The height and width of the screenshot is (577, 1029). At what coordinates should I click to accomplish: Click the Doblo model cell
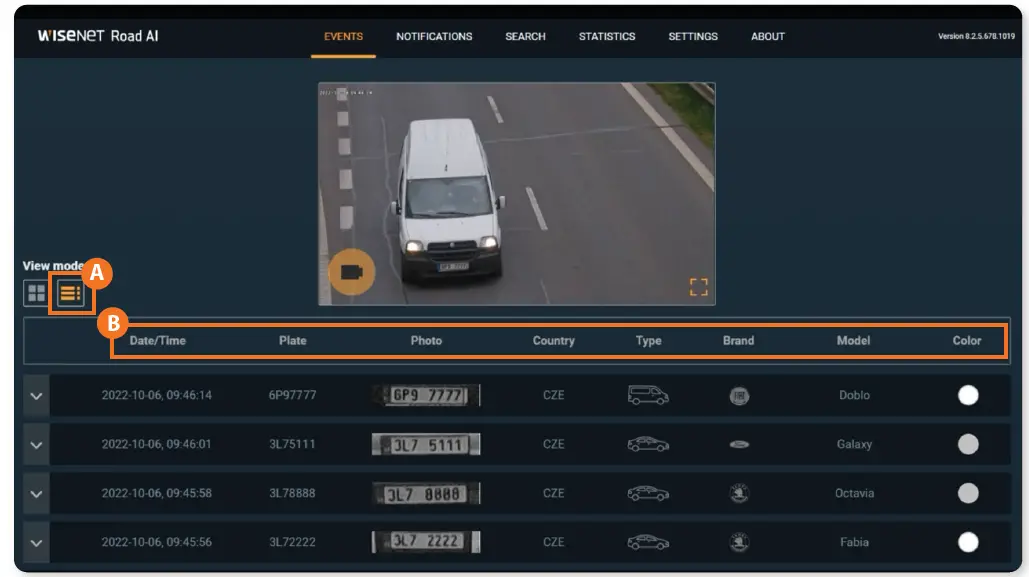tap(854, 395)
